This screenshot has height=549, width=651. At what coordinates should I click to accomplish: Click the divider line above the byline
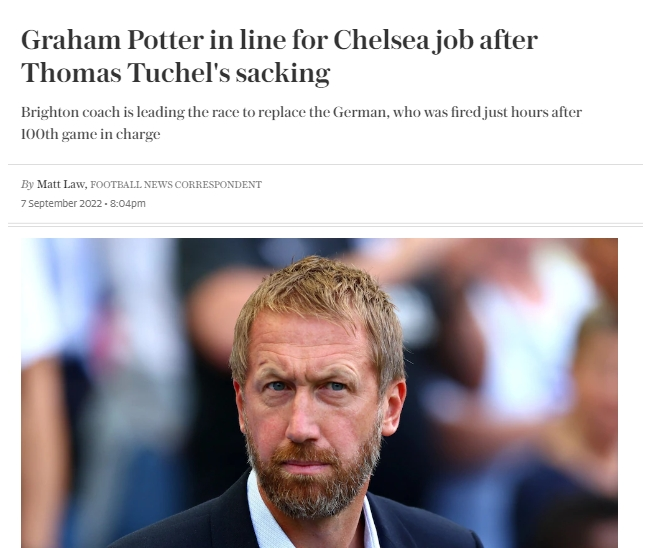click(x=326, y=164)
